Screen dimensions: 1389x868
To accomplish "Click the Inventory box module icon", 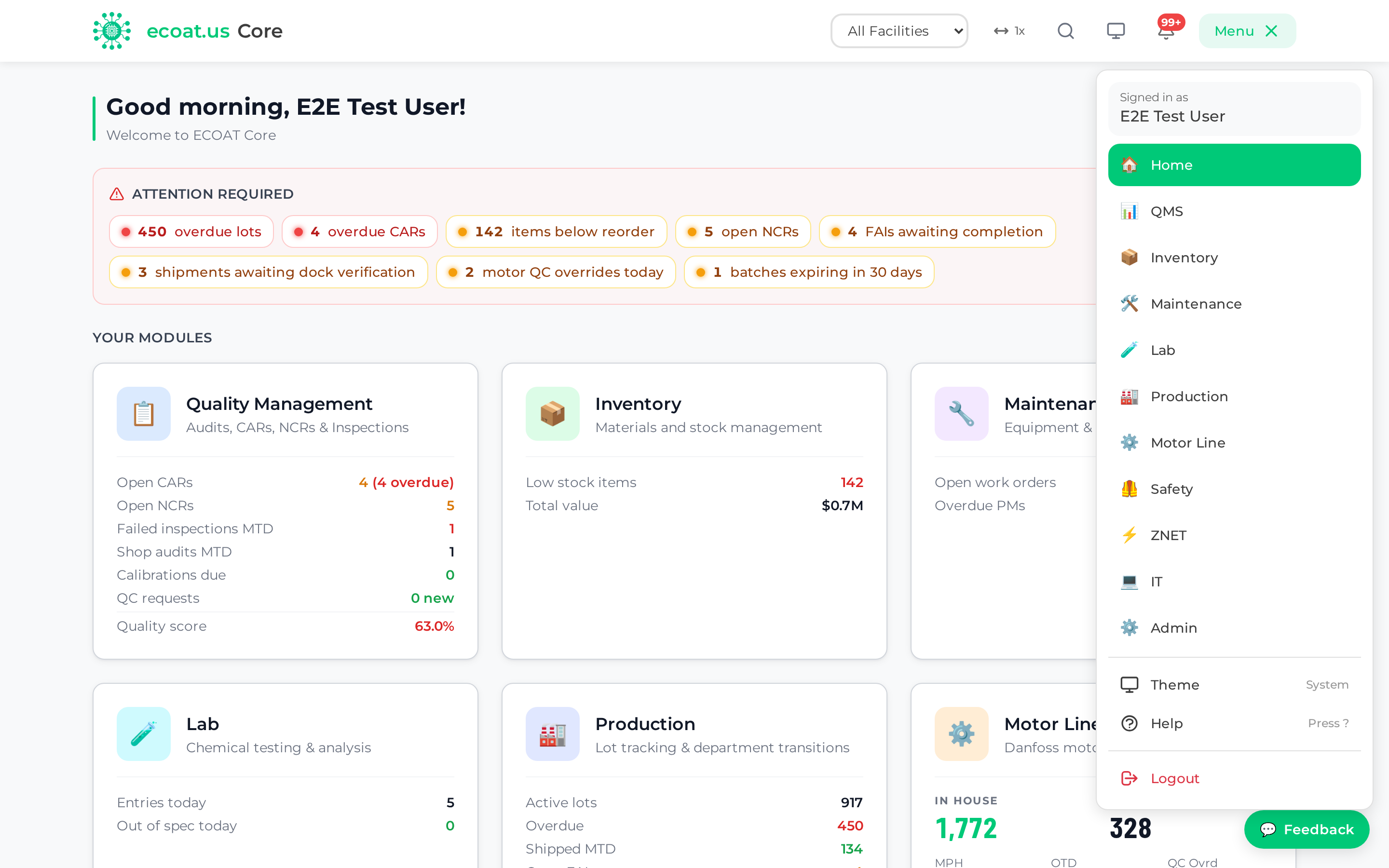I will point(552,413).
